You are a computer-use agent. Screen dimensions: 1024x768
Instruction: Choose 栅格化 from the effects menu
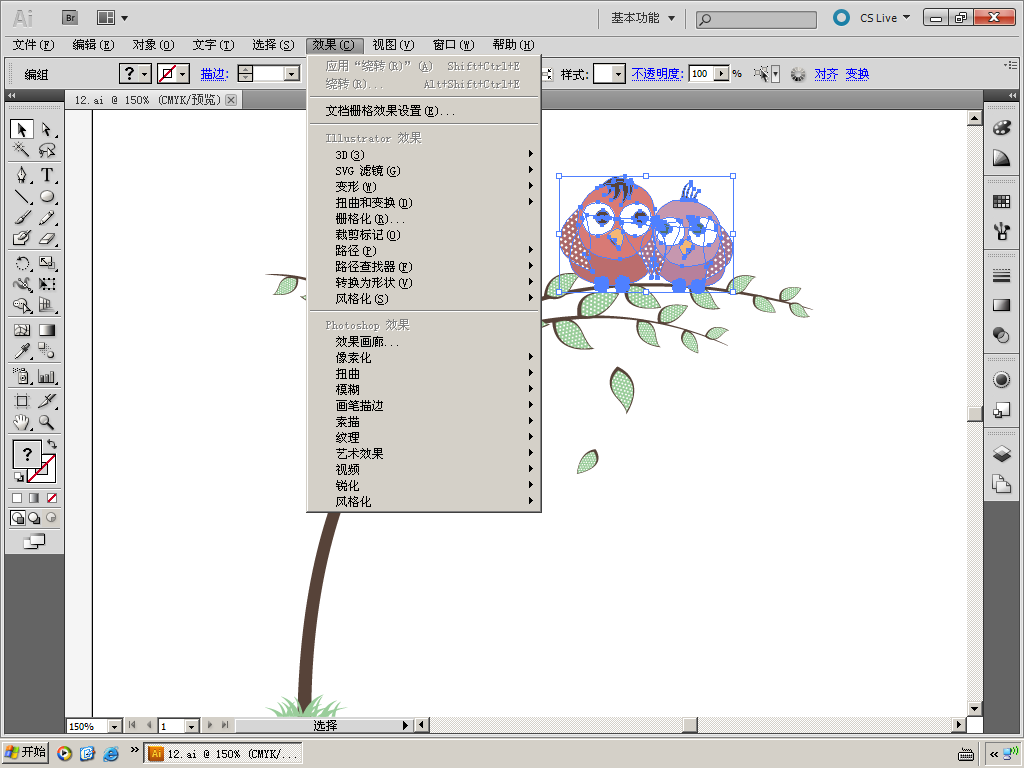coord(424,219)
